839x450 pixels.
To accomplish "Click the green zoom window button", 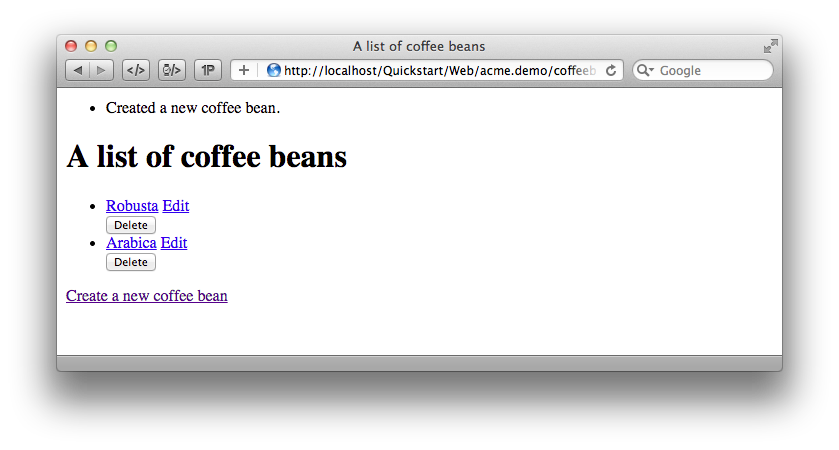I will point(111,47).
